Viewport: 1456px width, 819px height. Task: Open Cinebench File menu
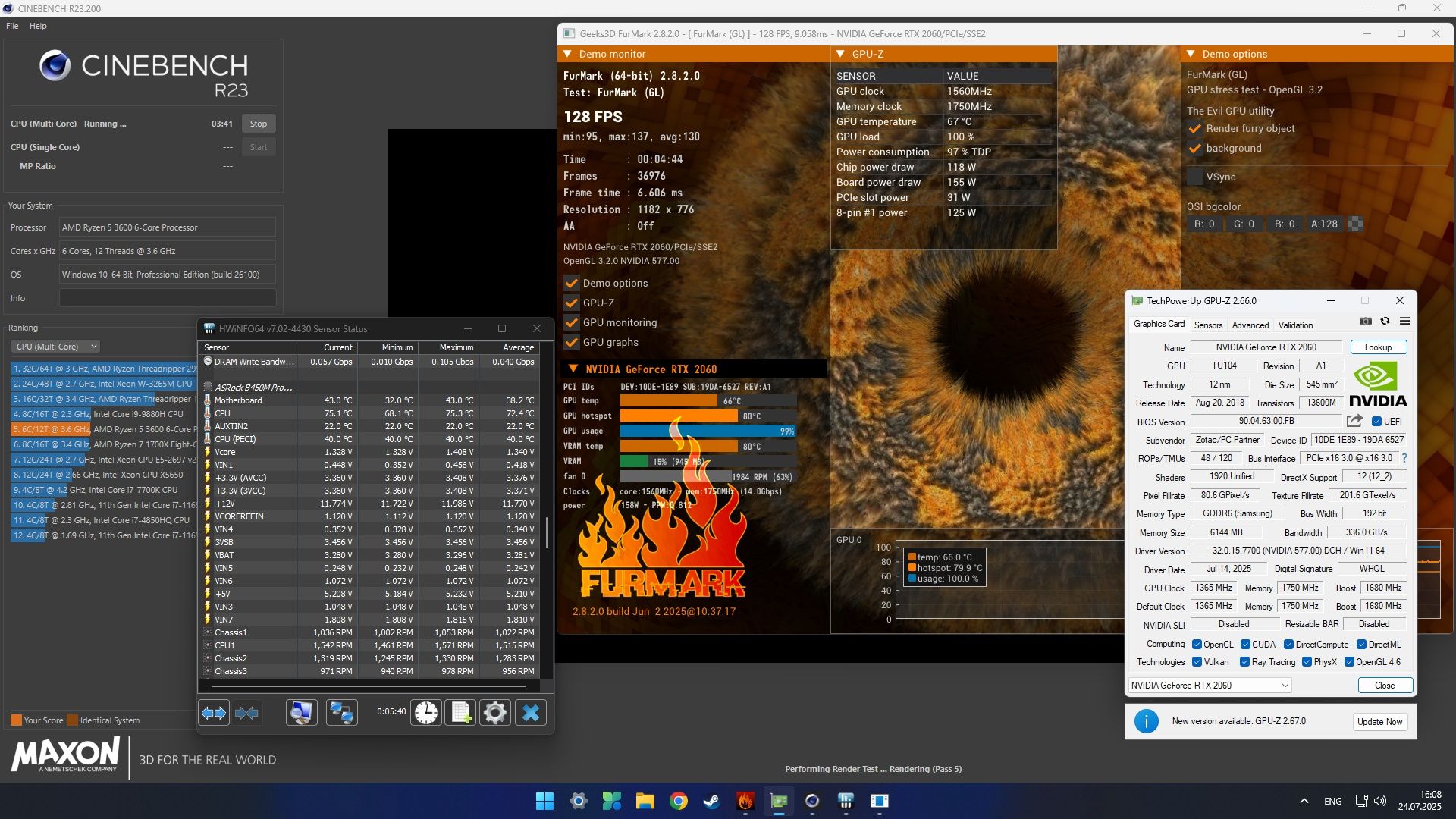[12, 26]
